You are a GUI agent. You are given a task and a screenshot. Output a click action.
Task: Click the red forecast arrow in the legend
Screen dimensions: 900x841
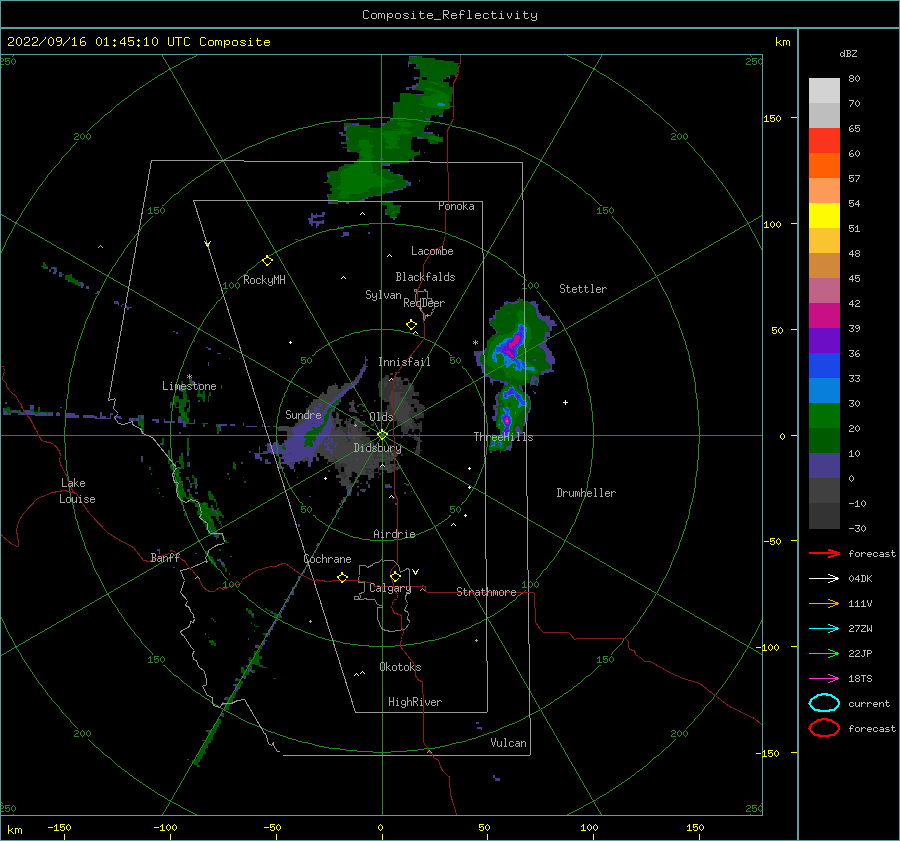824,553
